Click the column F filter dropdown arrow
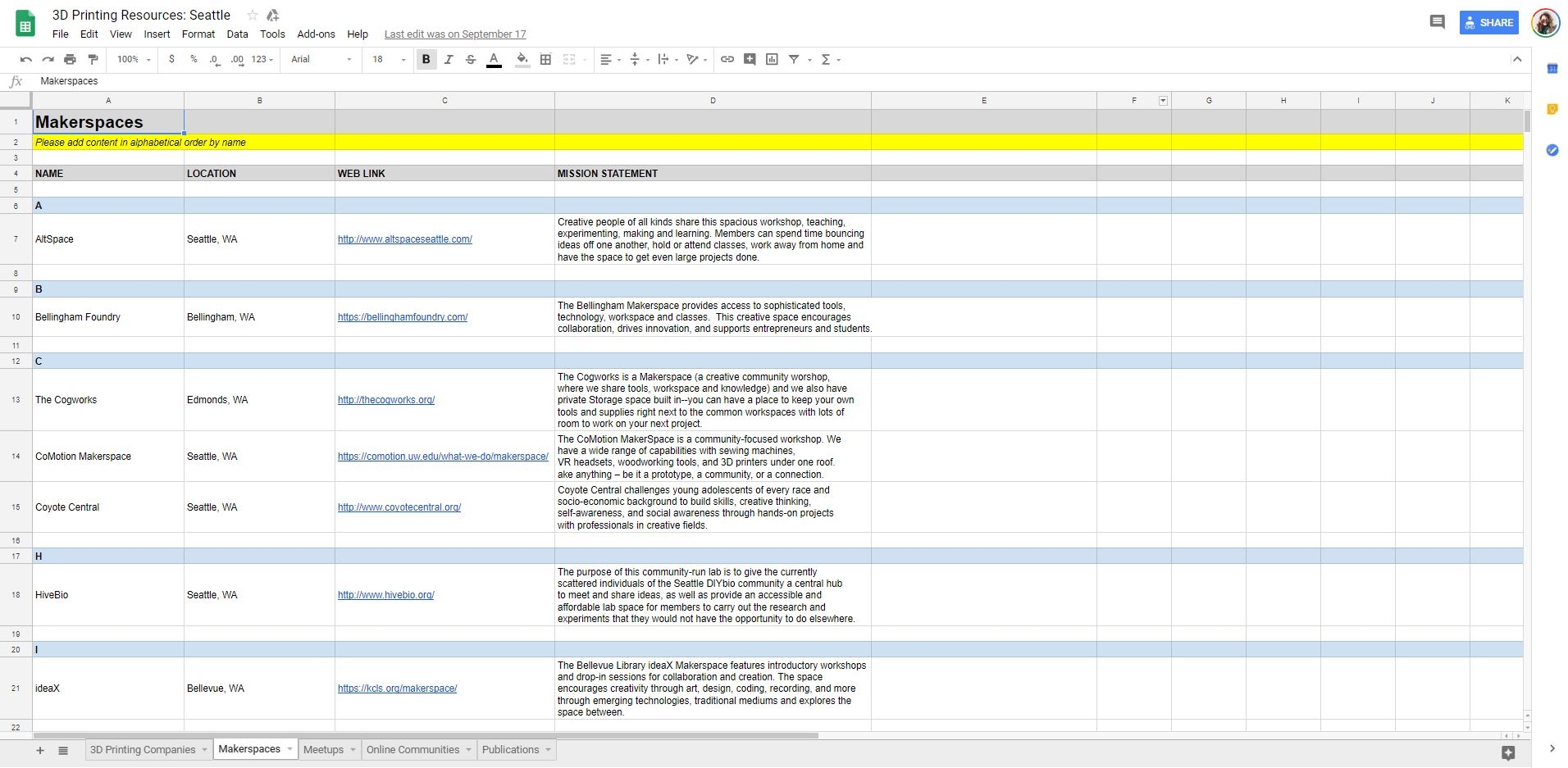Screen dimensions: 1568x768 coord(1162,101)
